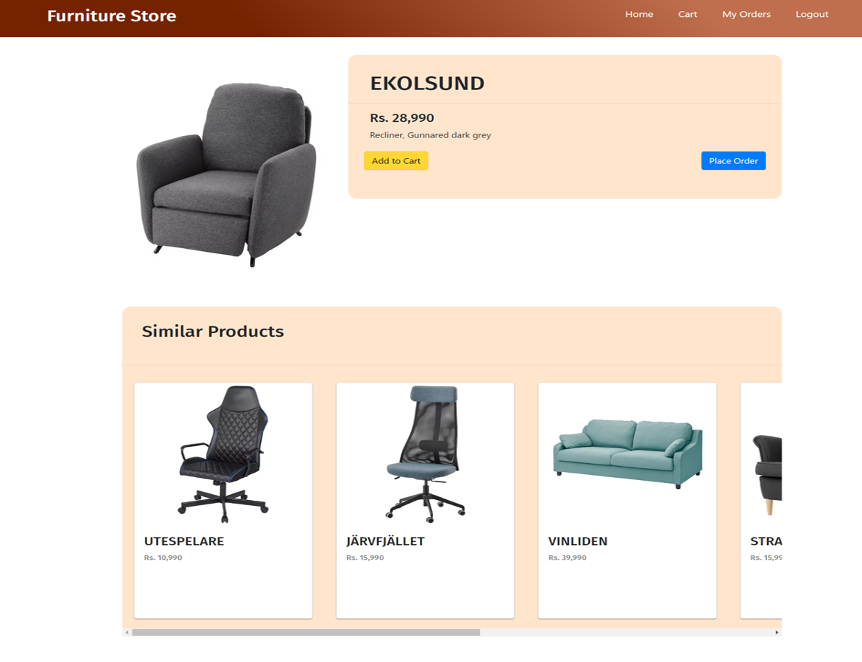Open the JÄRVFJÄLLET office chair image
Image resolution: width=862 pixels, height=662 pixels.
click(425, 454)
